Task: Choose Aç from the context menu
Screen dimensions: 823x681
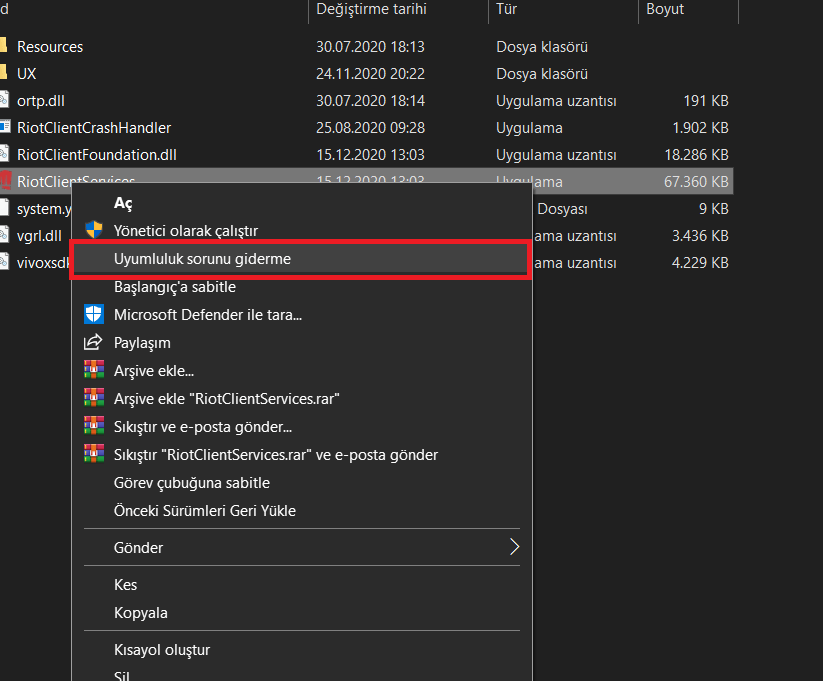Action: coord(123,203)
